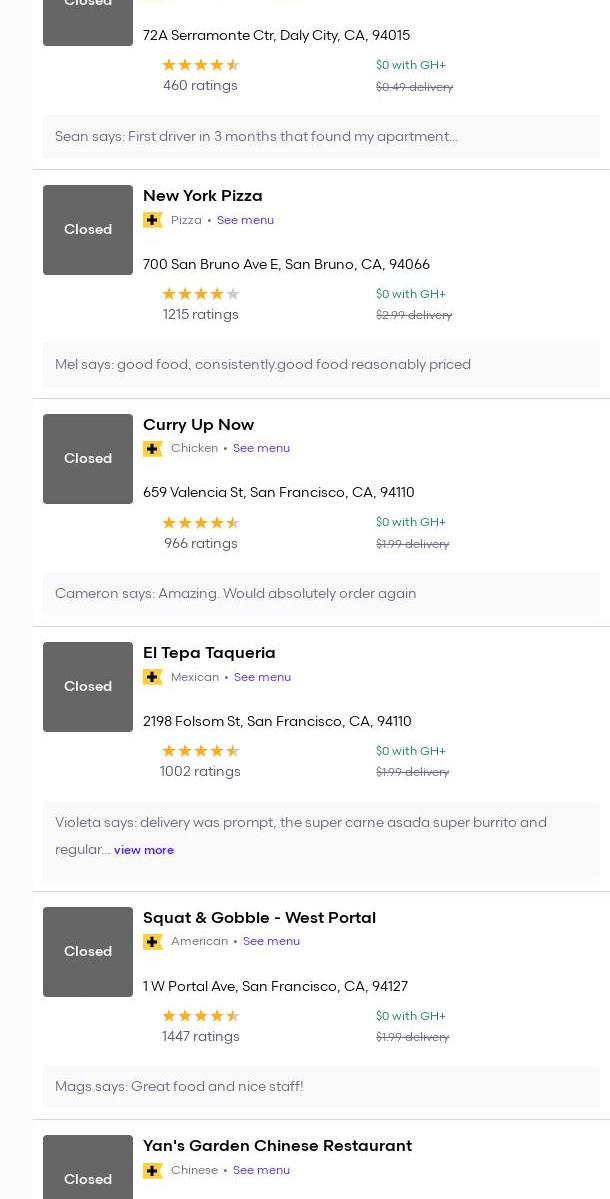Click the star rating for Curry Up Now
The height and width of the screenshot is (1199, 610).
(x=201, y=523)
